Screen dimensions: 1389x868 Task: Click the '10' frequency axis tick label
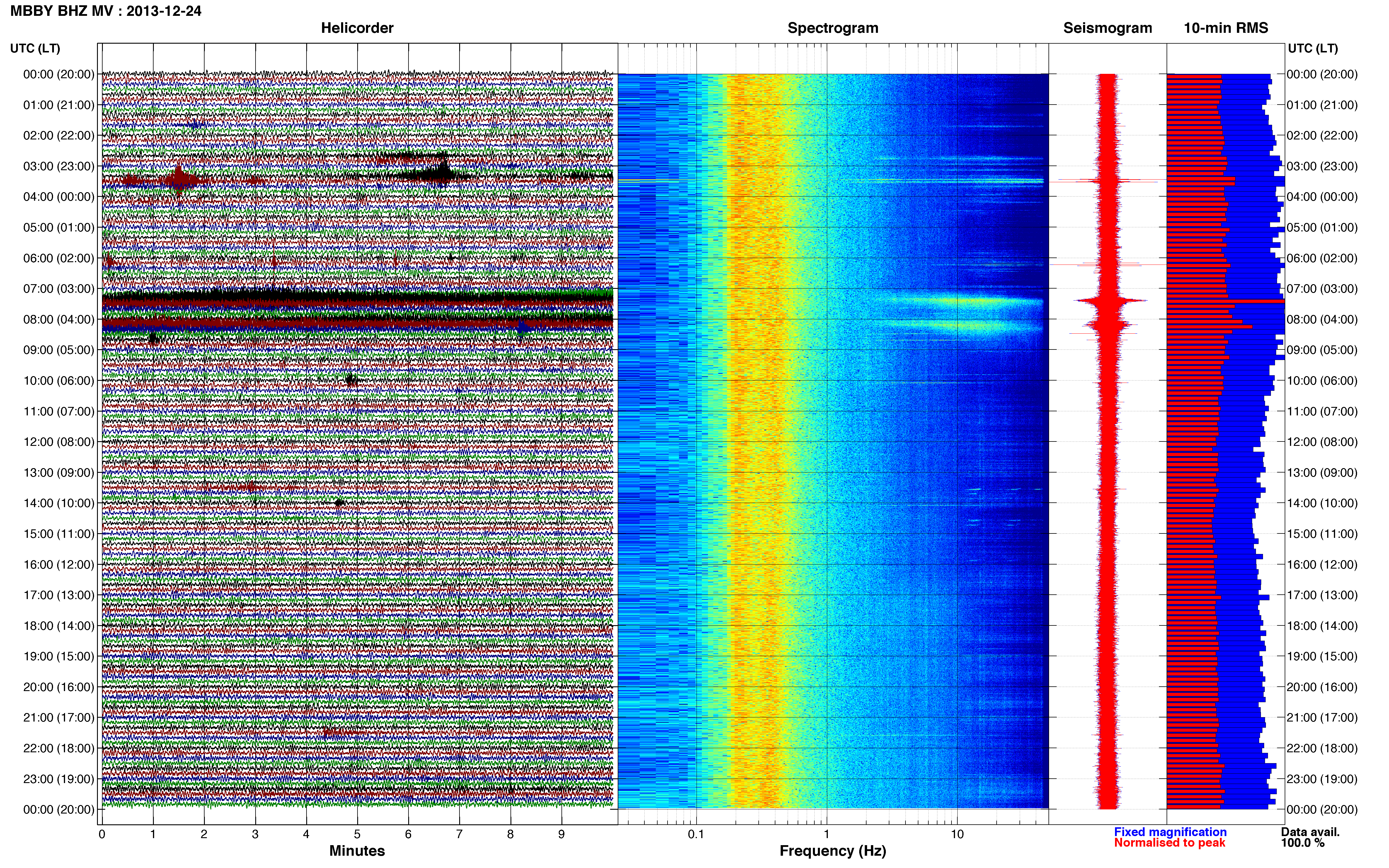957,834
